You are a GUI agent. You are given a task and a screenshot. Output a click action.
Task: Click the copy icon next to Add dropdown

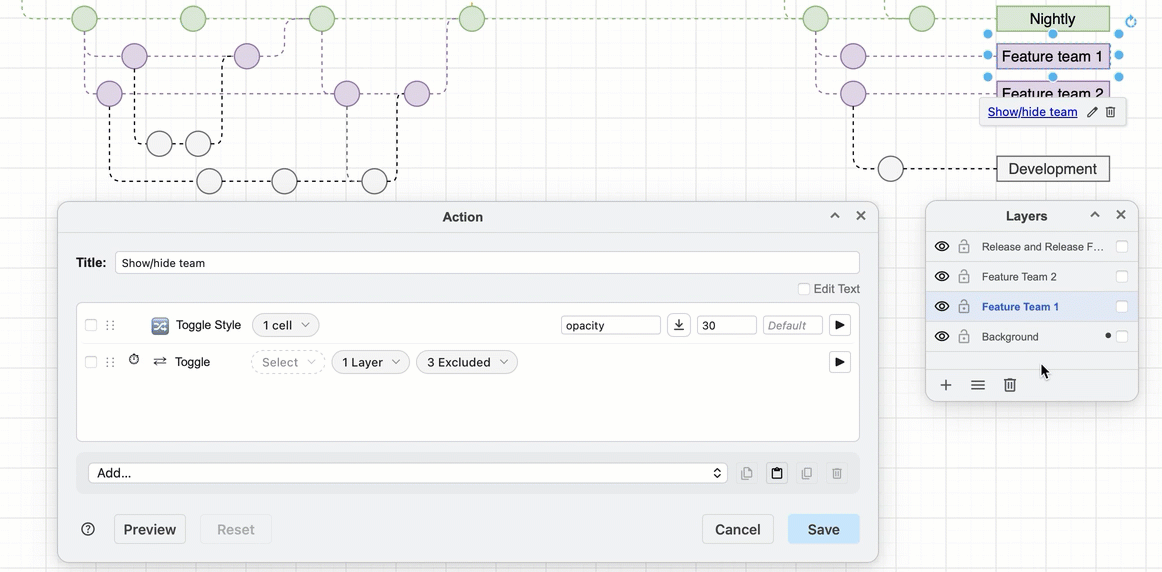(x=746, y=473)
